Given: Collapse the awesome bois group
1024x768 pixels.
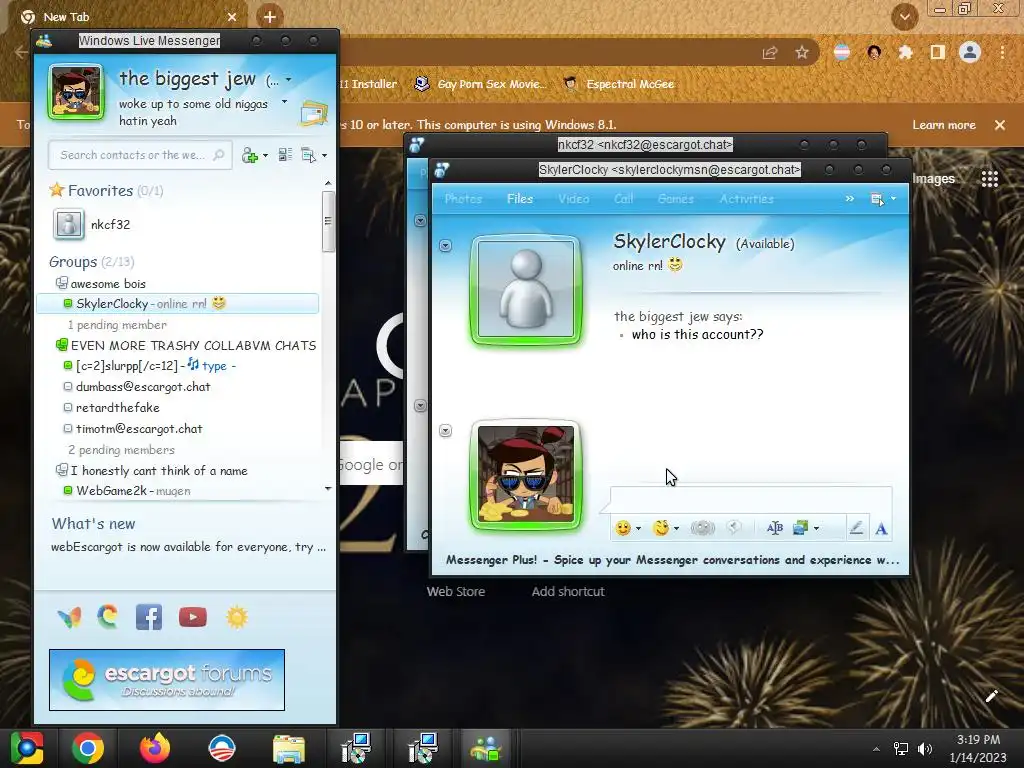Looking at the screenshot, I should pos(61,283).
